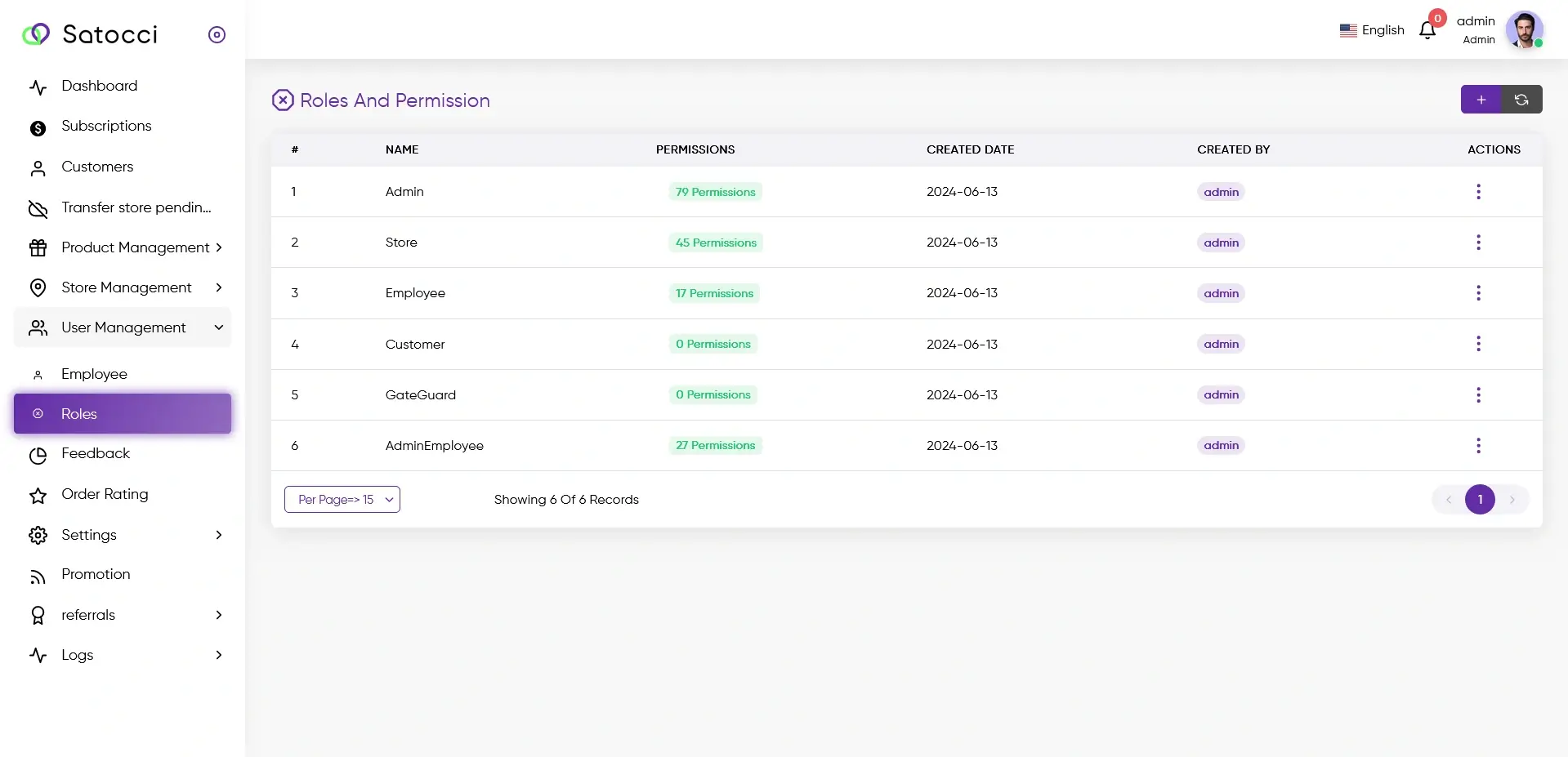1568x757 pixels.
Task: Select the Product Management gift icon
Action: click(x=38, y=248)
